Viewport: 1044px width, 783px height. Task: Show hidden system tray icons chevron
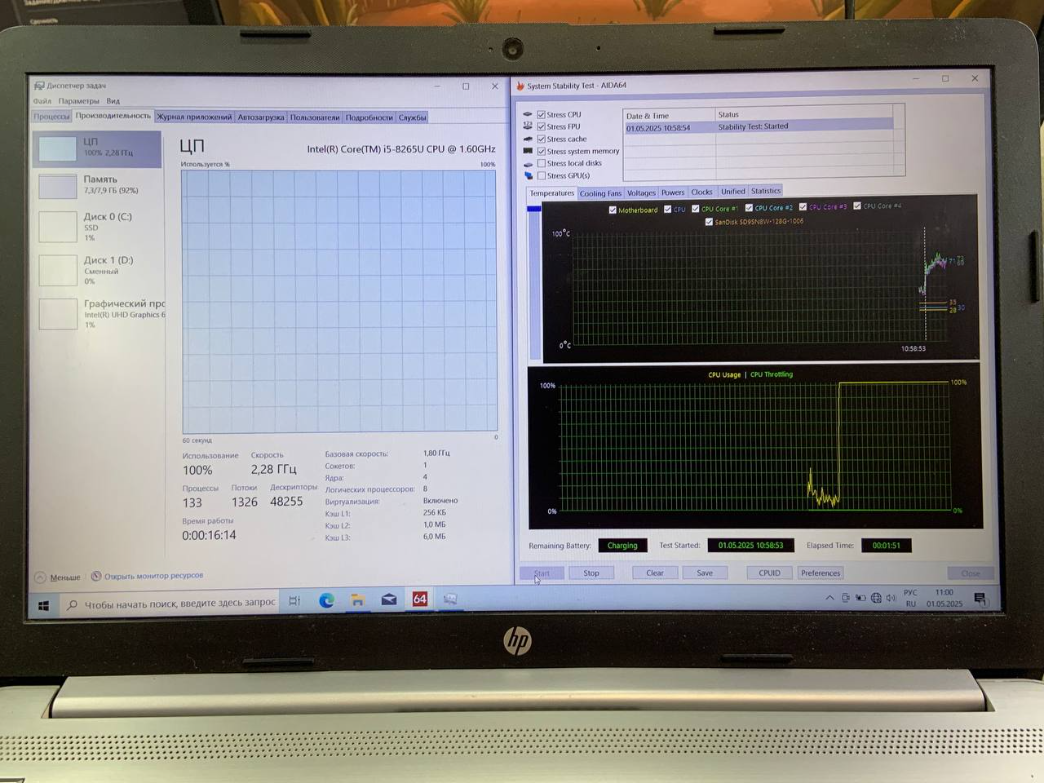point(829,598)
